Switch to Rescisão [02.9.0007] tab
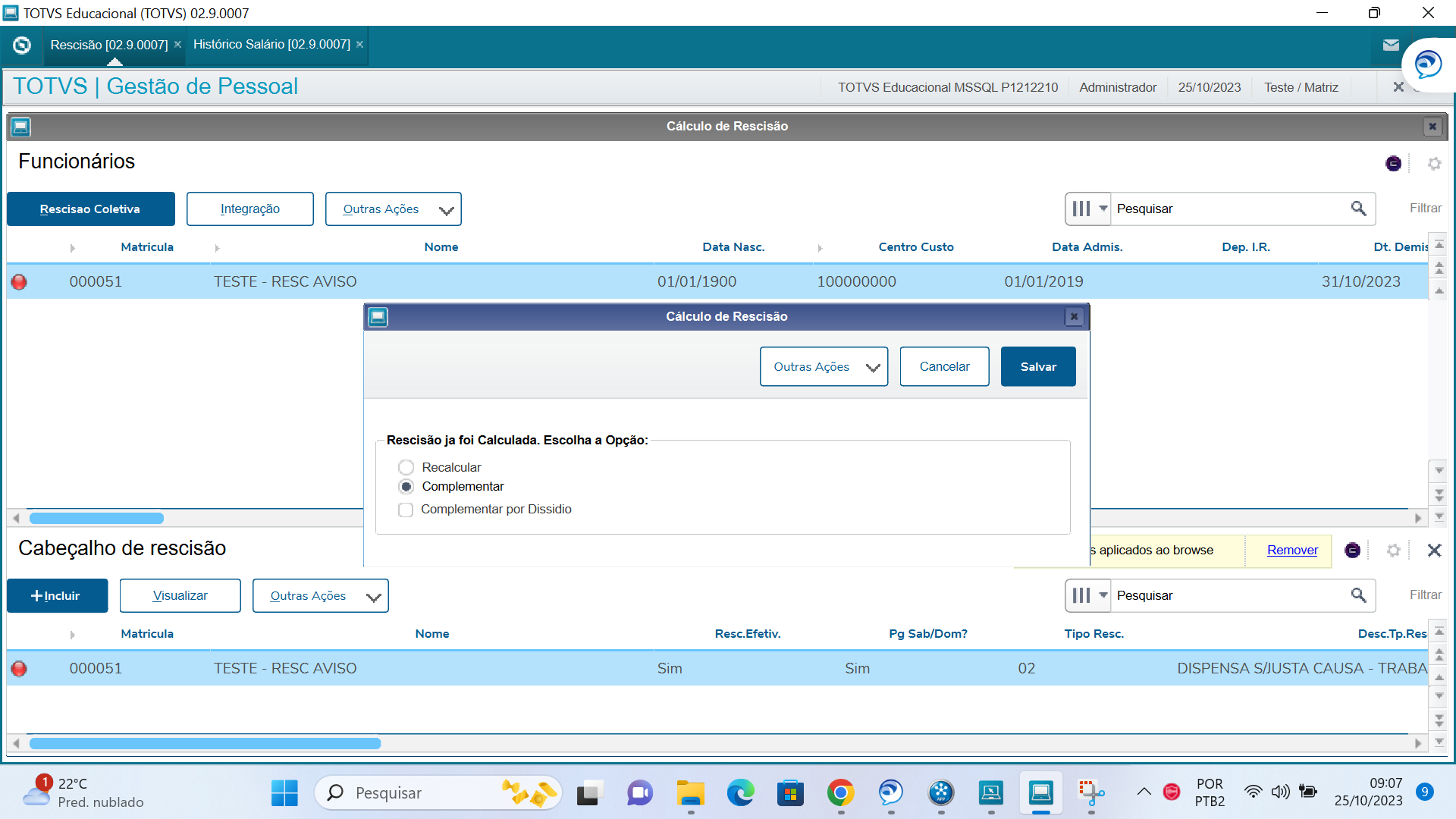Viewport: 1456px width, 819px height. 109,45
